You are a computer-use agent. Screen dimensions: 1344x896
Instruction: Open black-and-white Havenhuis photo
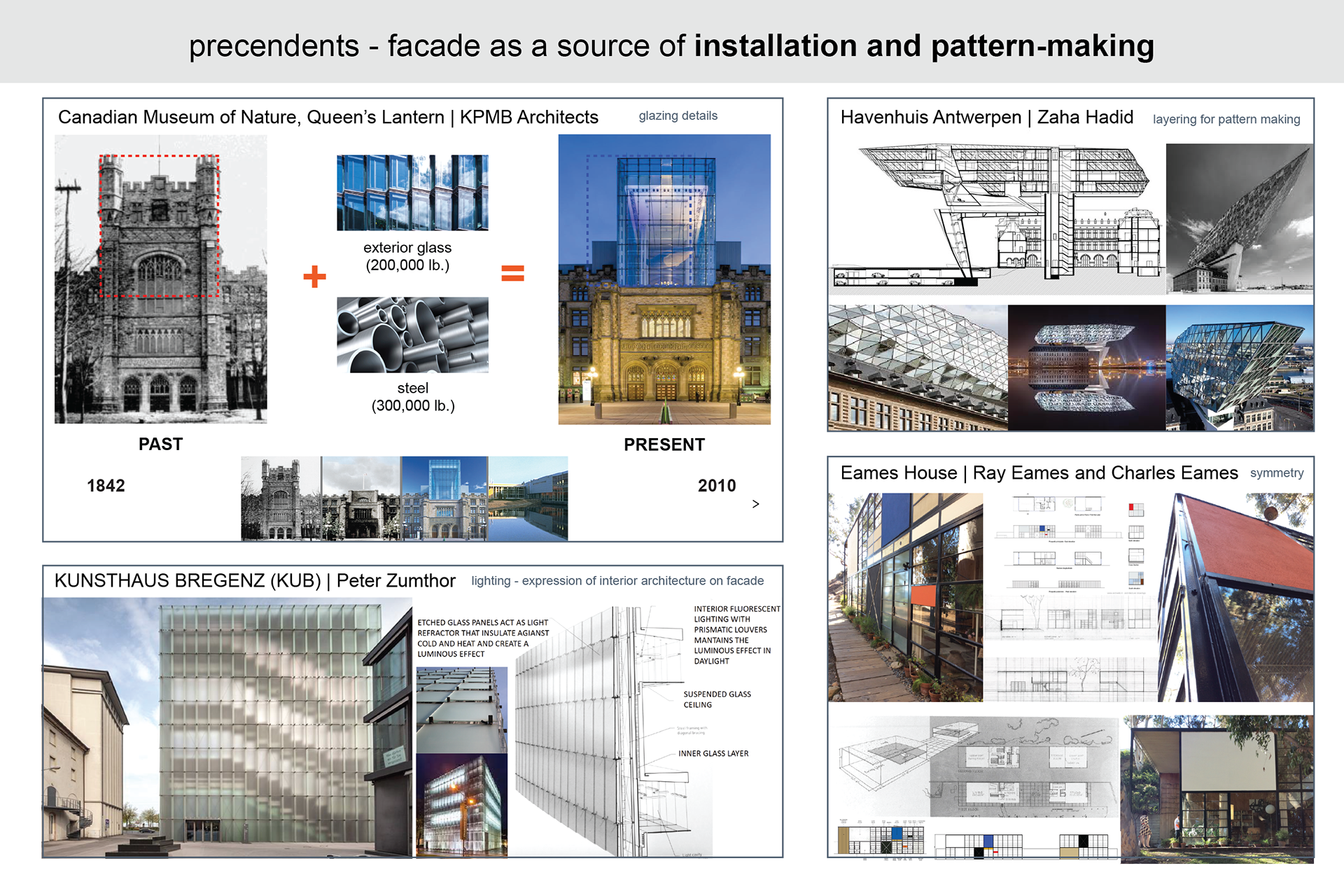[x=1240, y=218]
